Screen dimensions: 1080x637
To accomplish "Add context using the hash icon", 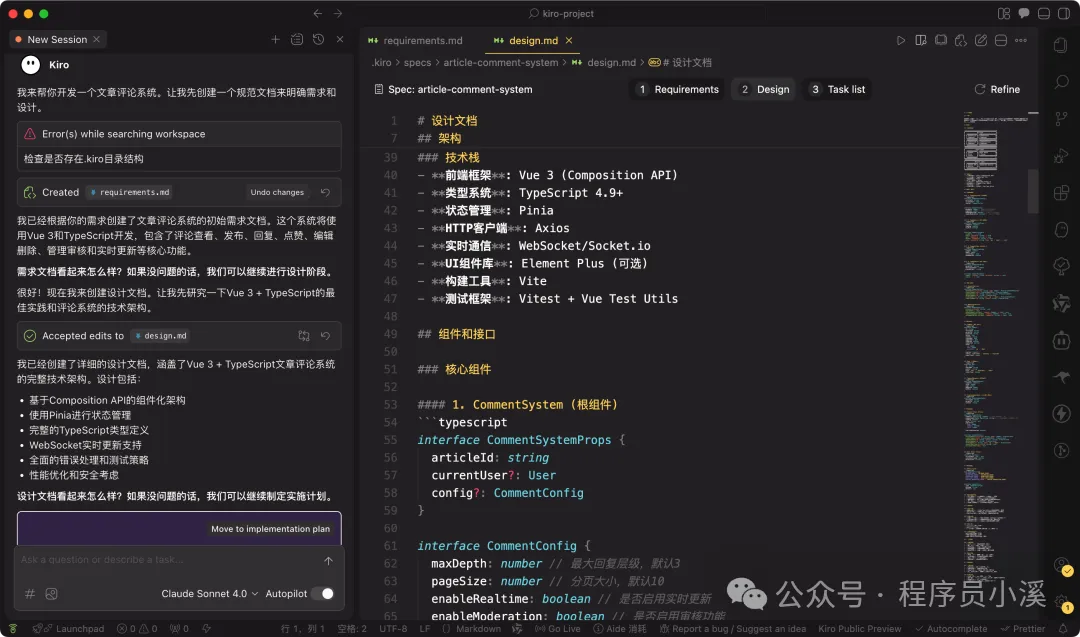I will [30, 594].
